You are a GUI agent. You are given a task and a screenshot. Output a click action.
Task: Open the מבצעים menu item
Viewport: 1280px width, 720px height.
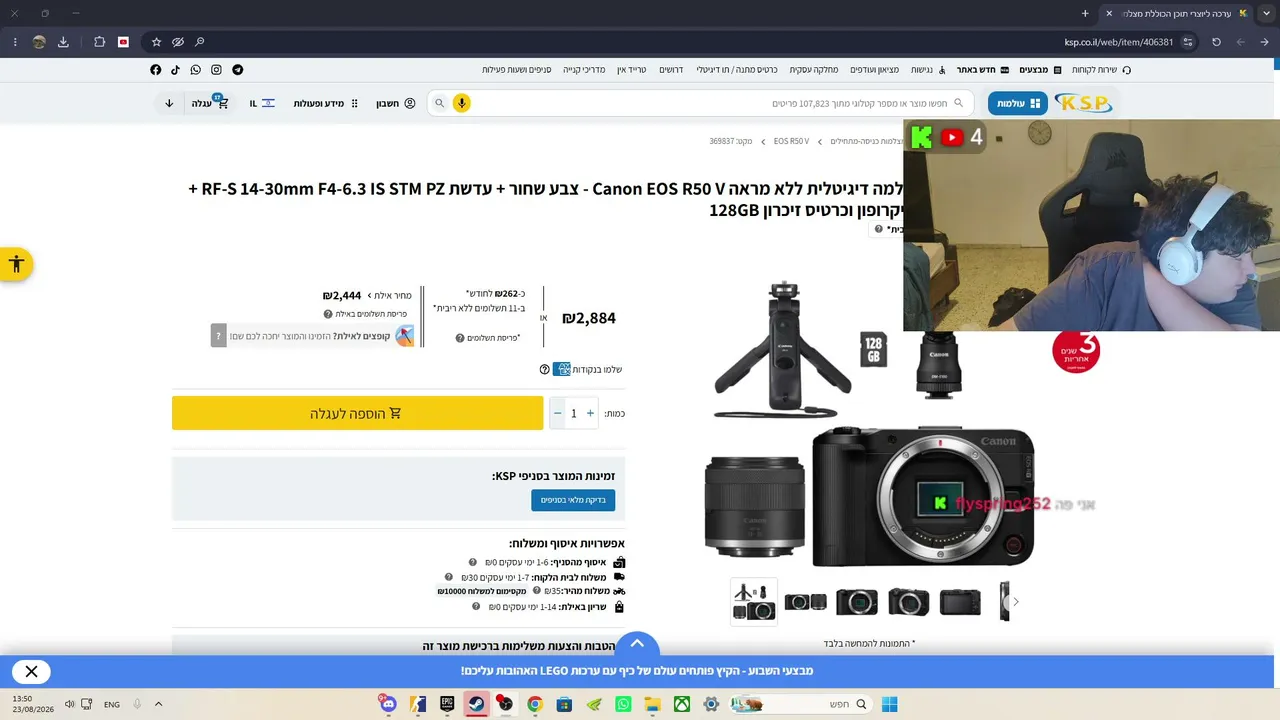click(1040, 70)
